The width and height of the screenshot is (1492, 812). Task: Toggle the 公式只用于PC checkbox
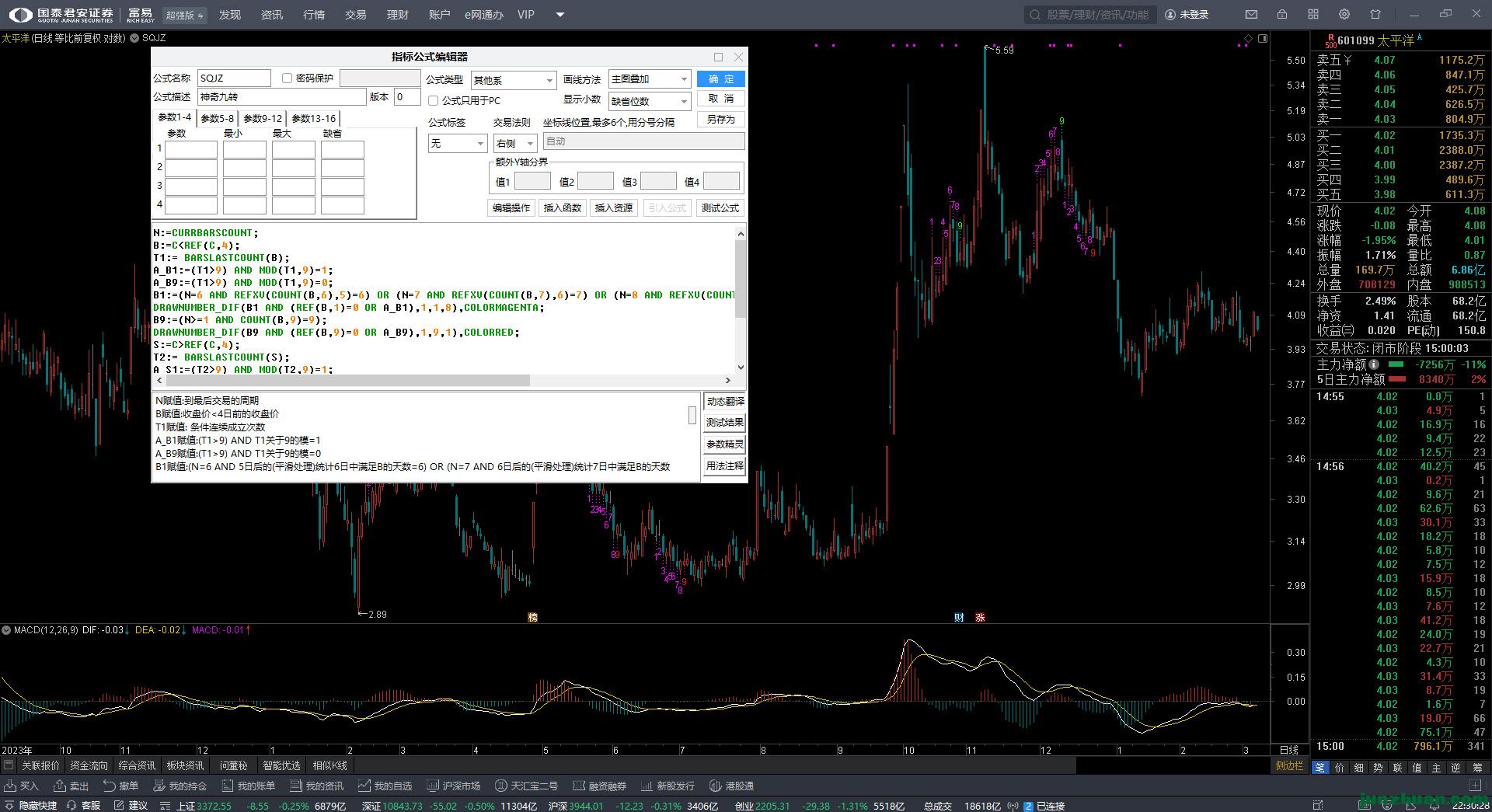click(434, 100)
